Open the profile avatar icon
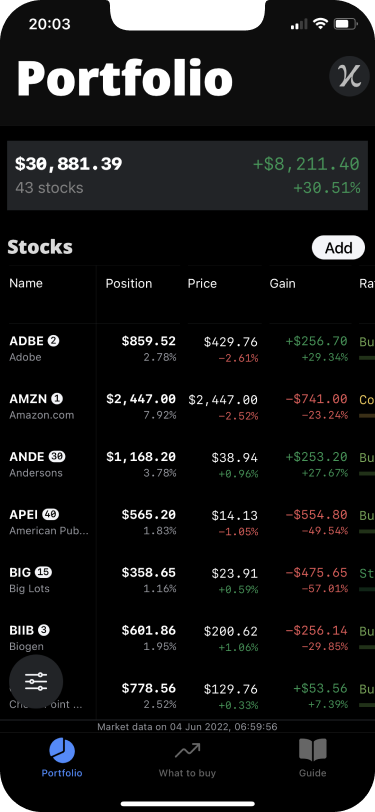Viewport: 375px width, 812px height. [350, 76]
